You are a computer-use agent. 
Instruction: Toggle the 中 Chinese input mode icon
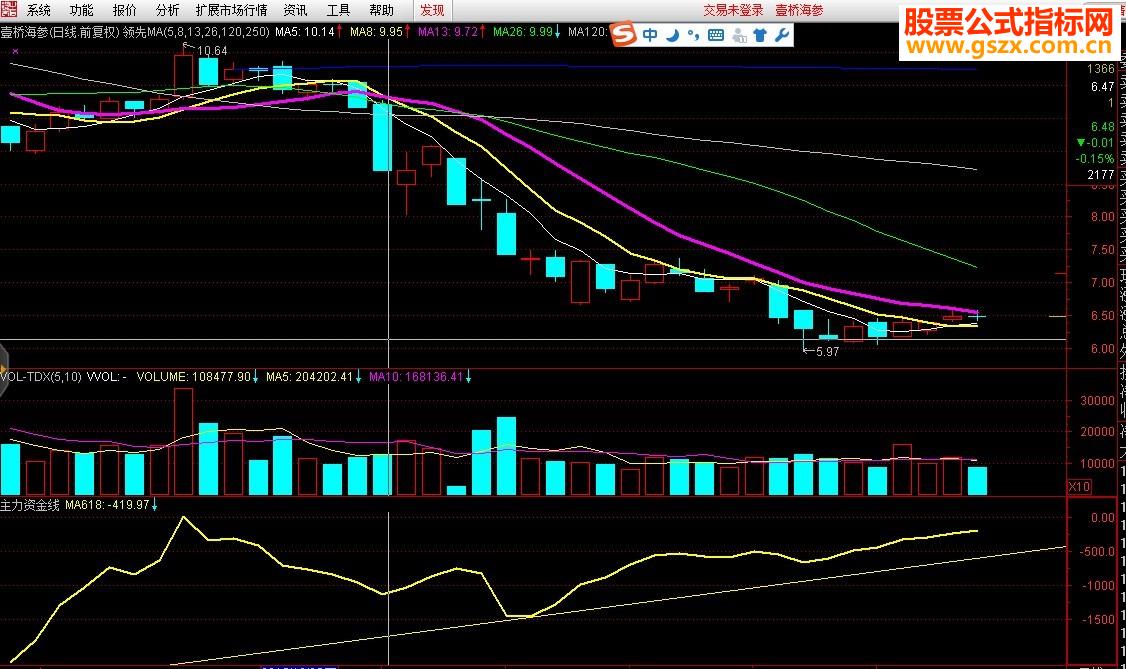point(651,34)
